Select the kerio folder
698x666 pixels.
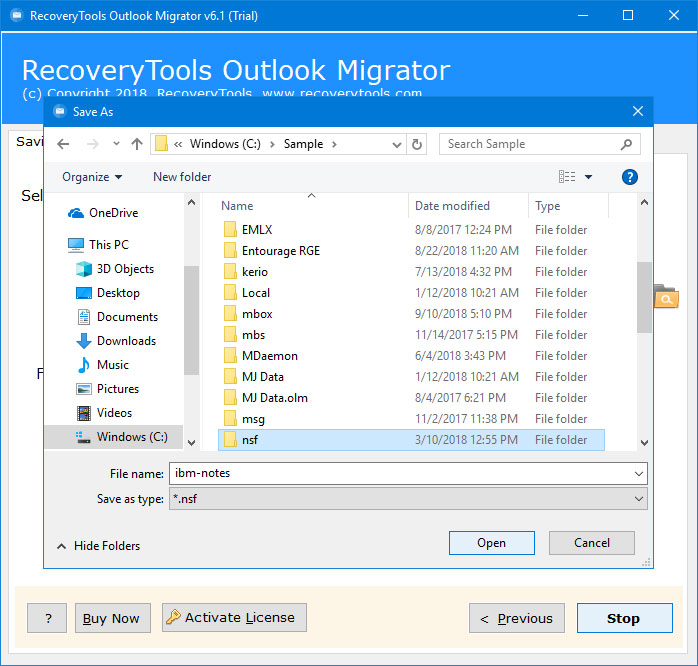(411, 272)
